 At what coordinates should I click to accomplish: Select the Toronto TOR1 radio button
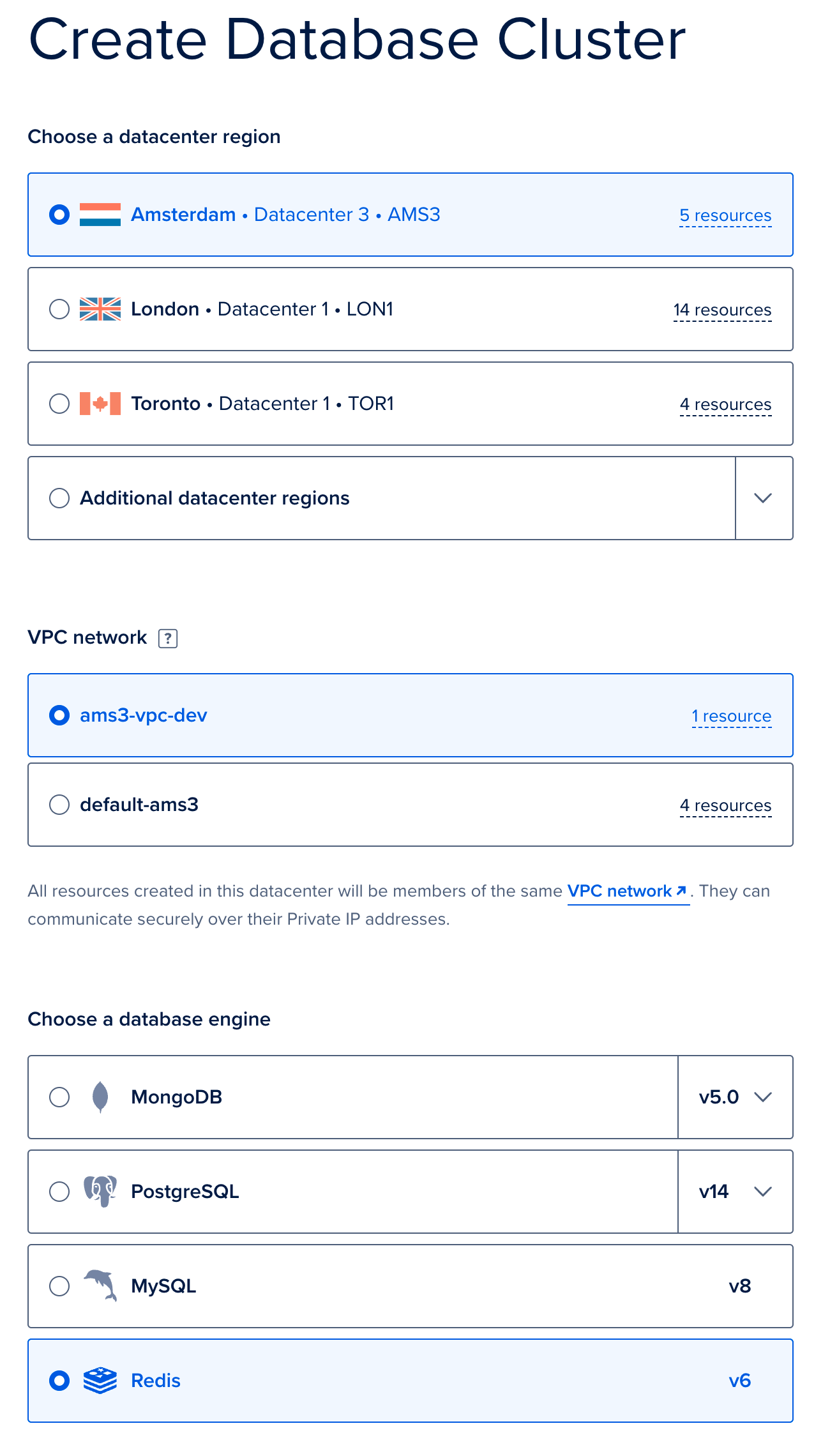coord(59,404)
